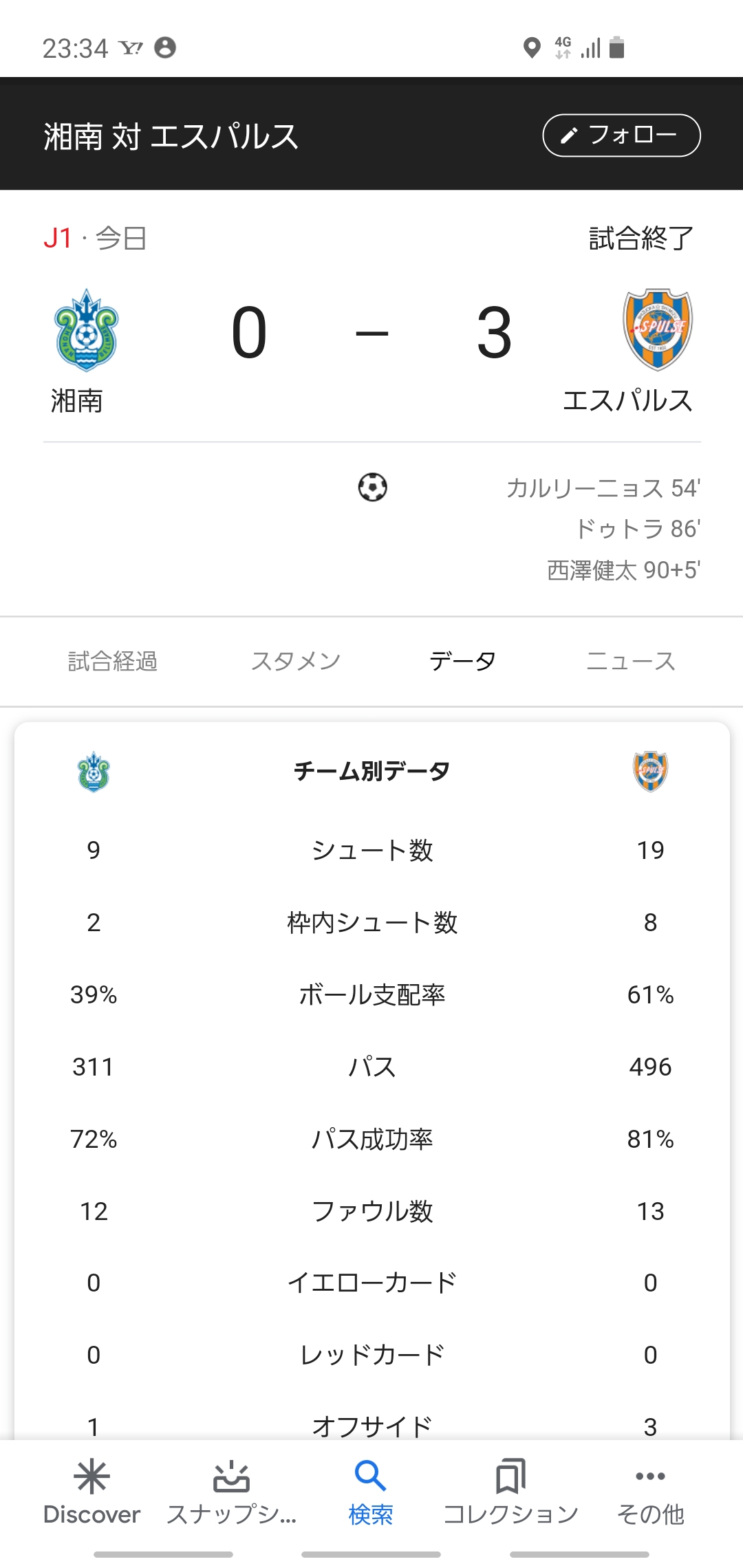Tap the 検索 magnifier icon

[x=370, y=1477]
